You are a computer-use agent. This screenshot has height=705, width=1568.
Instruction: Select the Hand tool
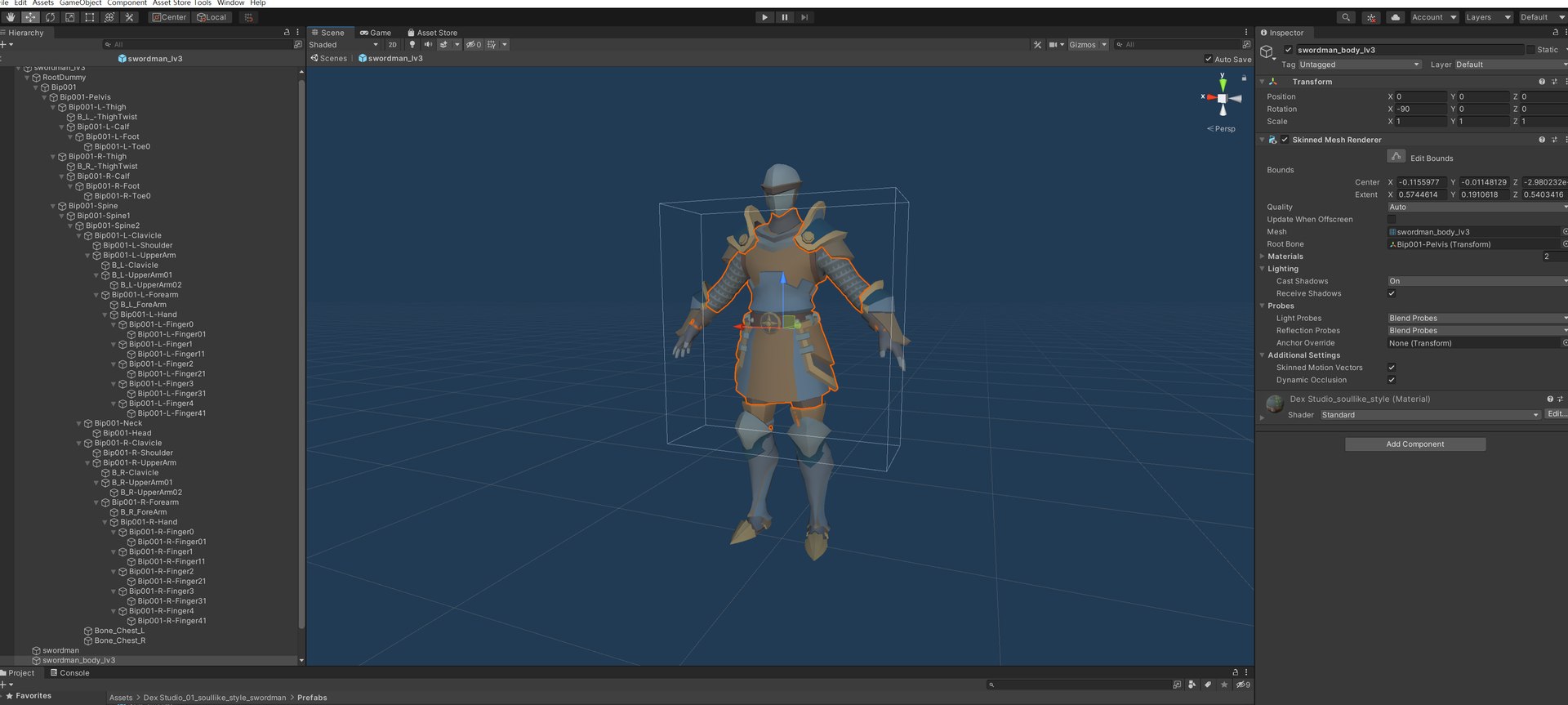pos(11,17)
